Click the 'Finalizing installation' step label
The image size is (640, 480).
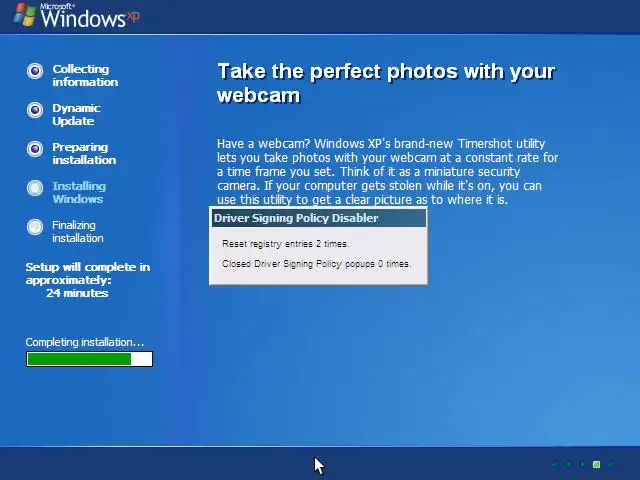coord(78,231)
